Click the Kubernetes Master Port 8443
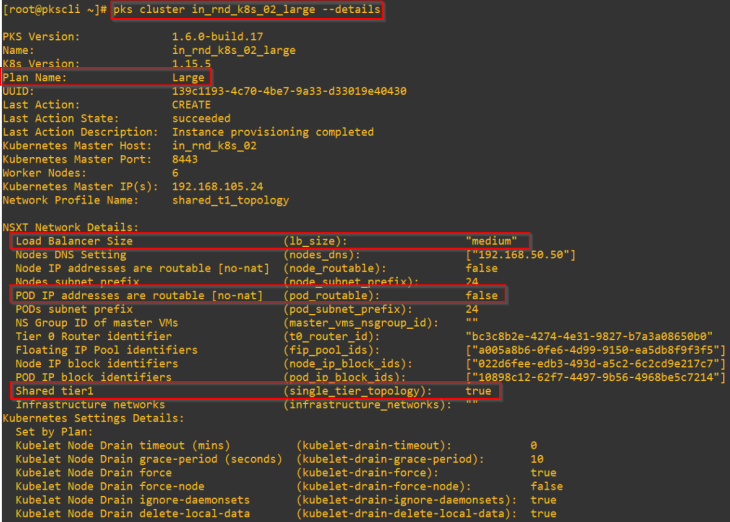This screenshot has width=730, height=522. (185, 159)
